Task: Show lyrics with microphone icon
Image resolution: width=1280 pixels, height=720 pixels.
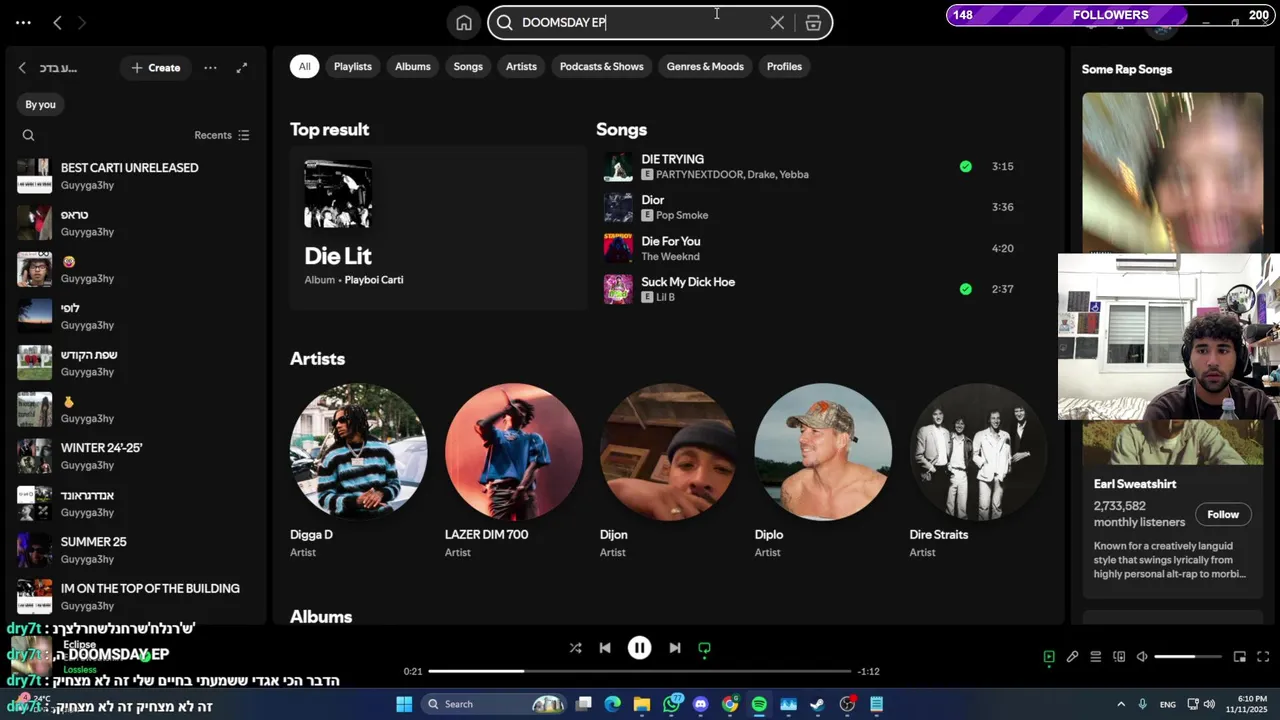Action: [1072, 657]
